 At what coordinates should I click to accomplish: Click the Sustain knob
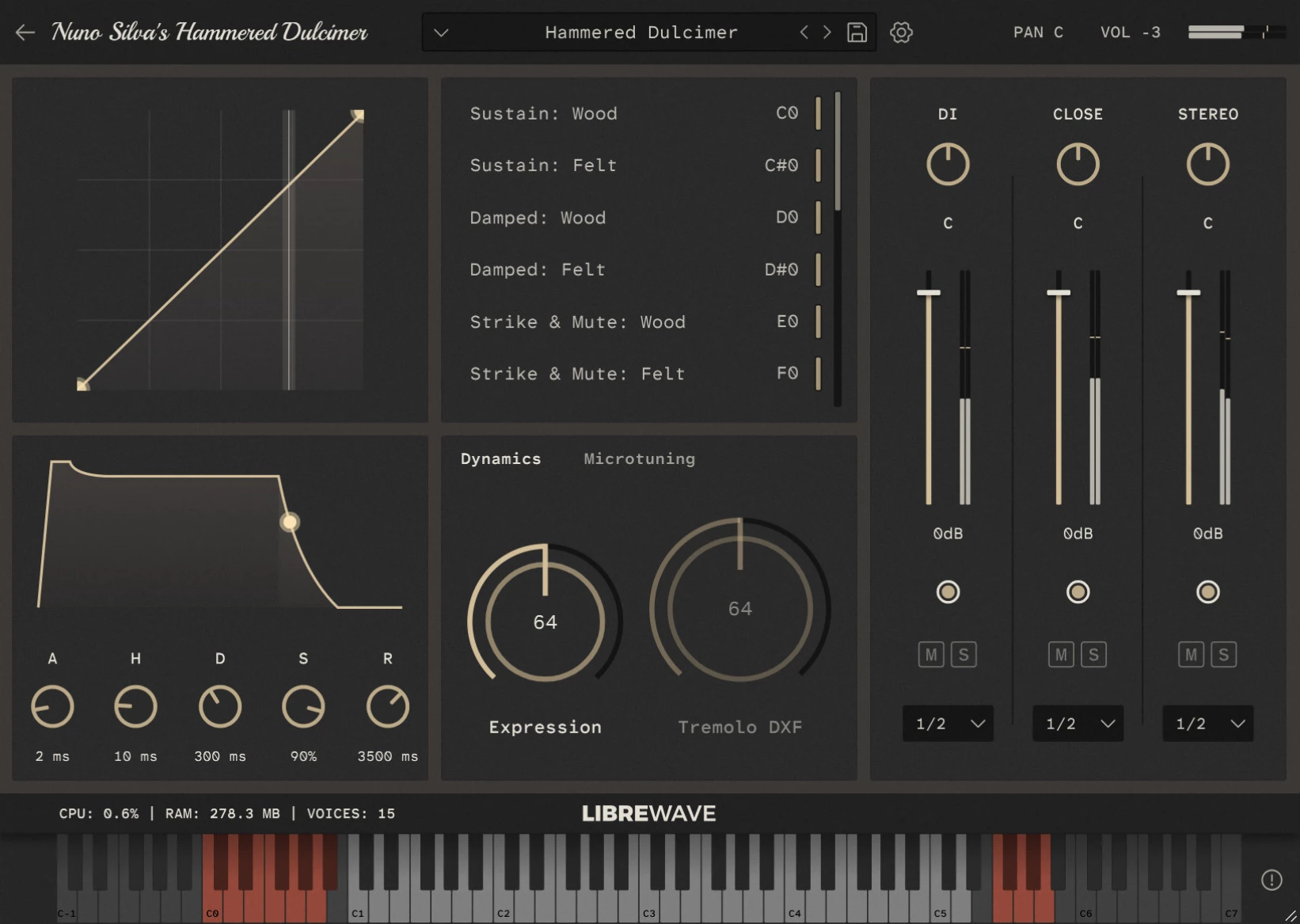click(303, 706)
